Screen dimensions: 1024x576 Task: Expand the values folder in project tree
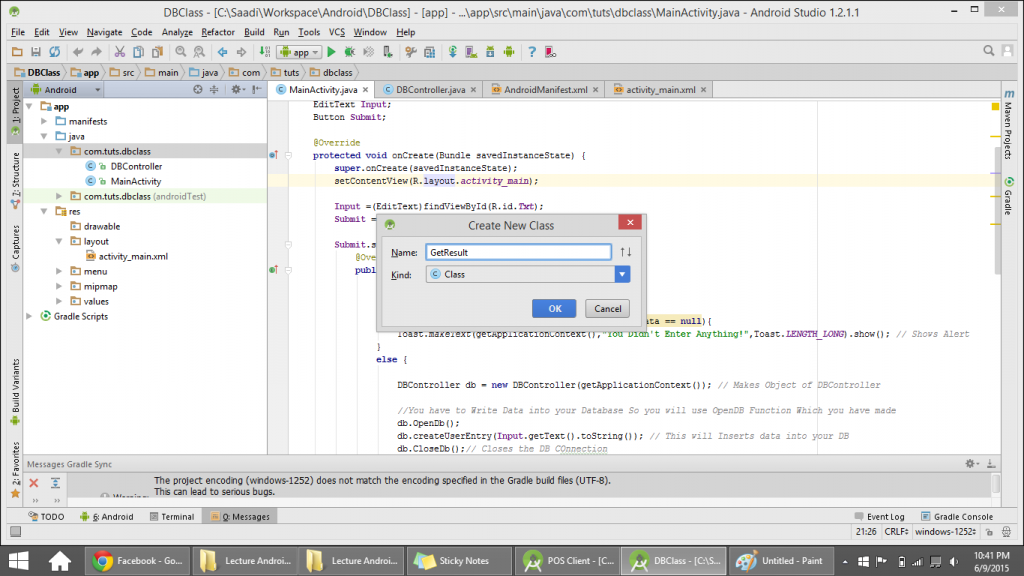pyautogui.click(x=58, y=301)
